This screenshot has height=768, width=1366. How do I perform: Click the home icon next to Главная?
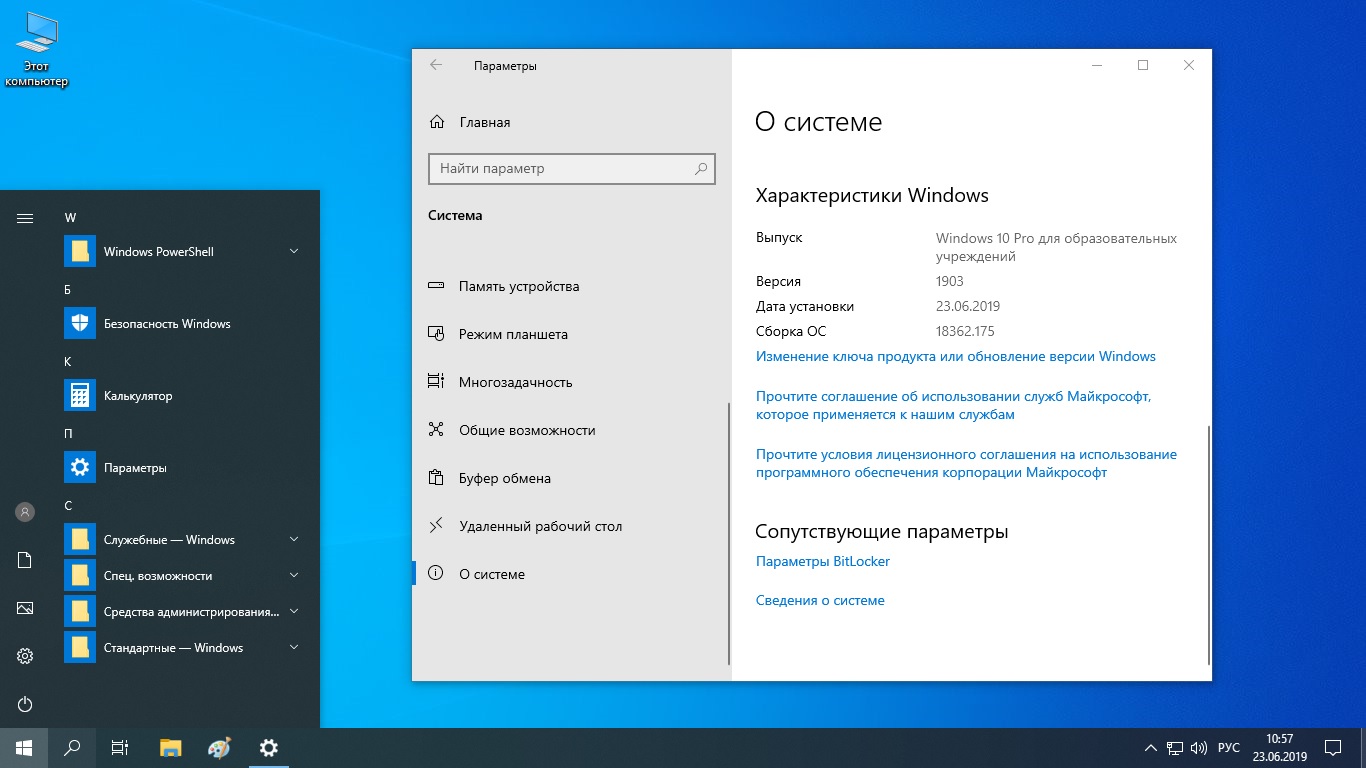pyautogui.click(x=437, y=122)
